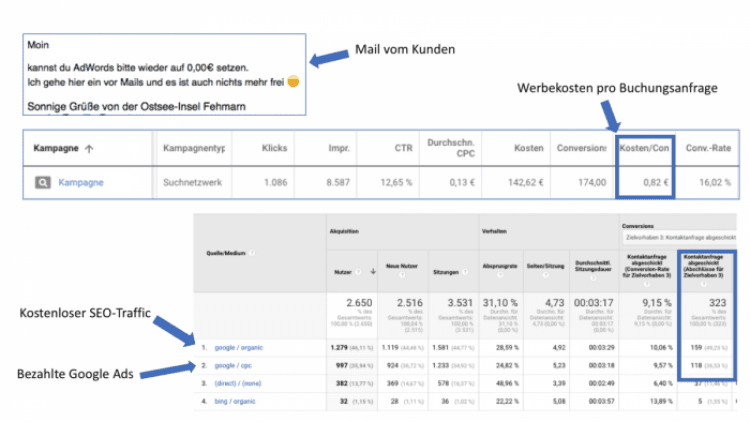Select 159 completions for google / organic
Viewport: 750px width, 443px height.
(x=696, y=348)
